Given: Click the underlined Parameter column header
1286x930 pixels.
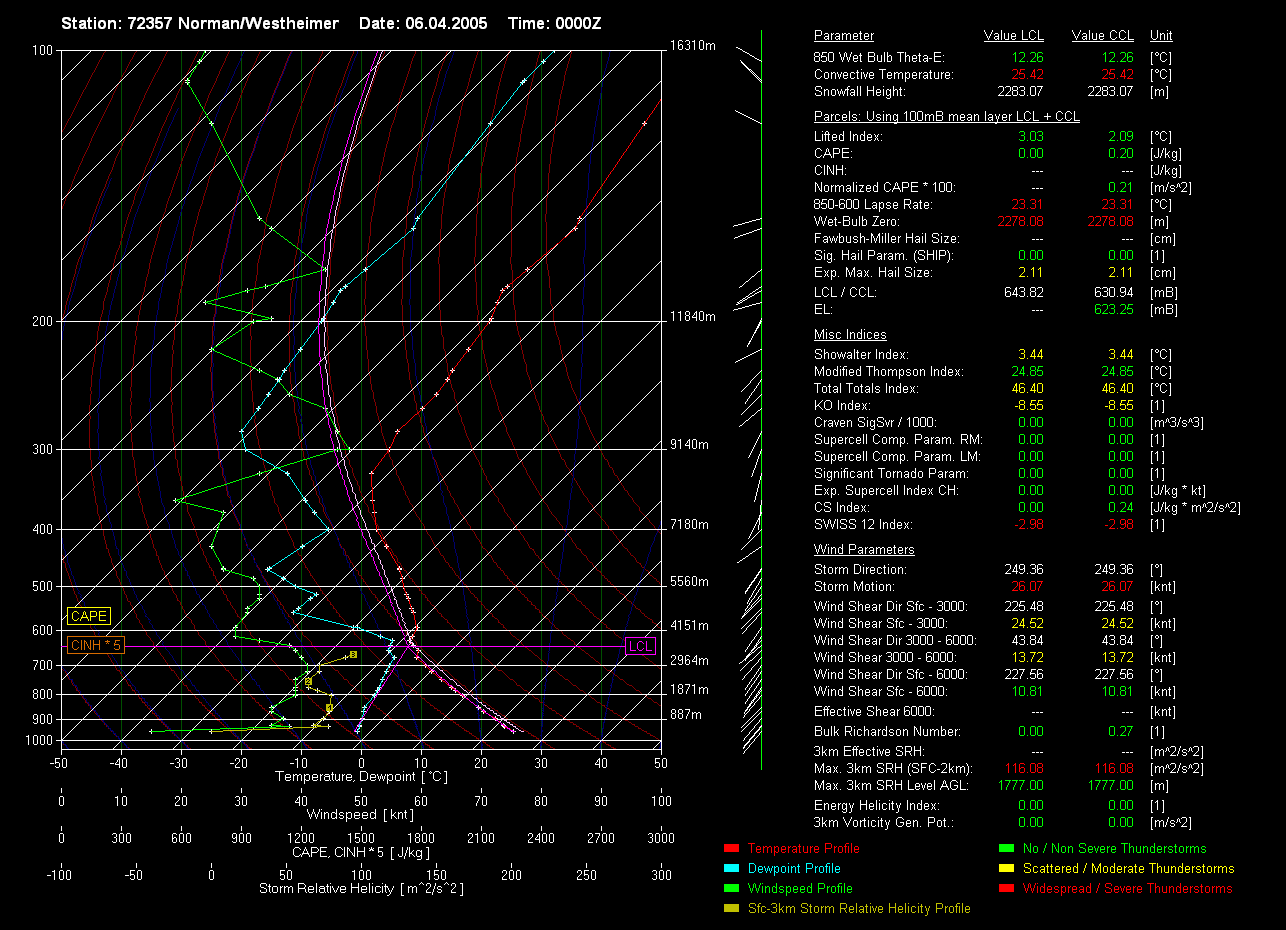Looking at the screenshot, I should tap(843, 36).
